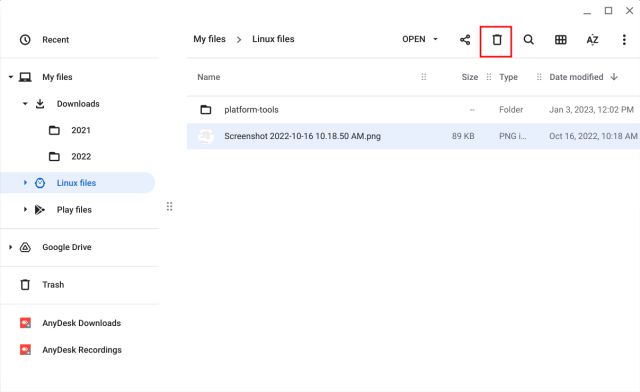Image resolution: width=640 pixels, height=392 pixels.
Task: Open the OPEN dropdown arrow
Action: point(436,39)
